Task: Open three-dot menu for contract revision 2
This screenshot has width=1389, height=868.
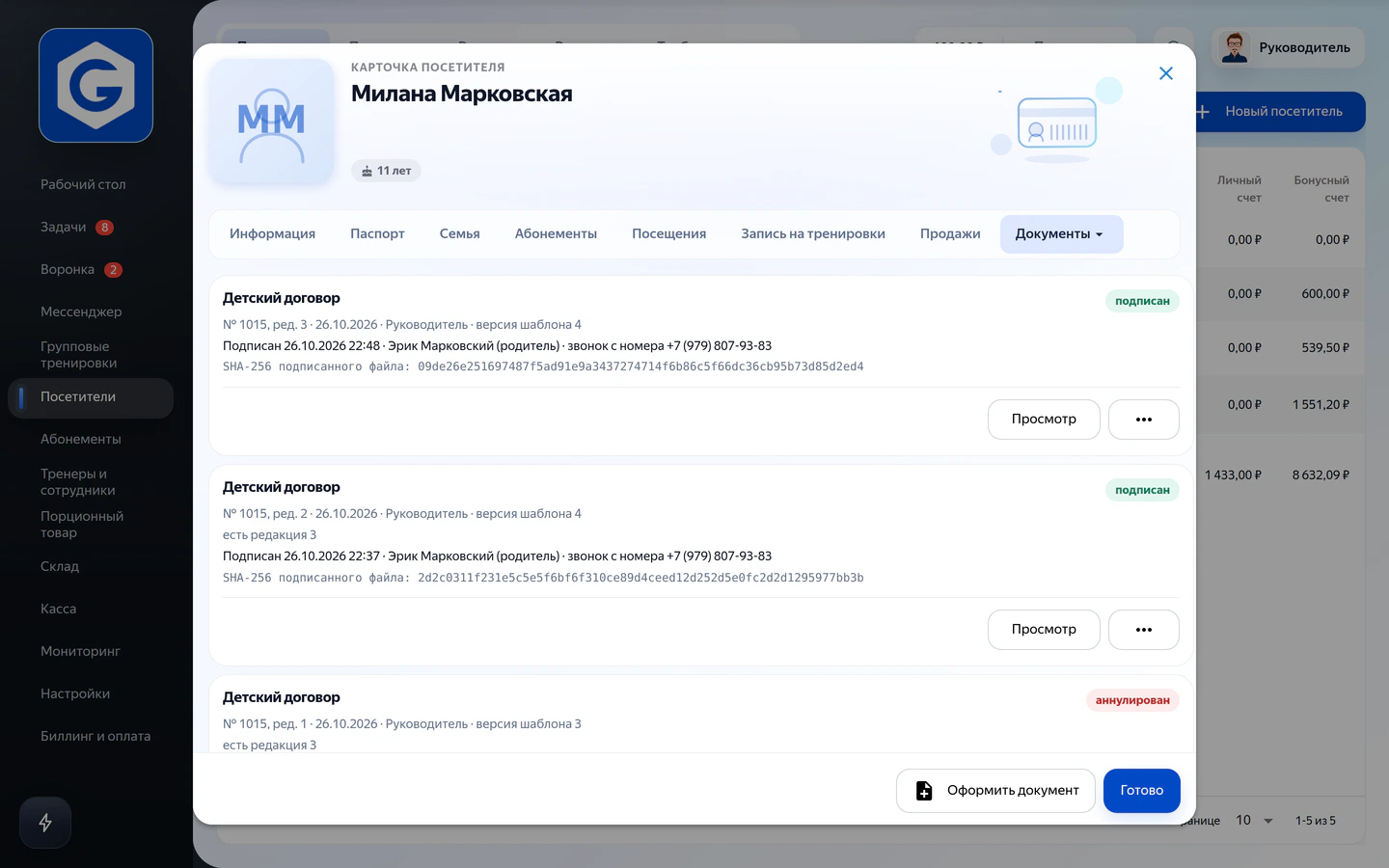Action: pyautogui.click(x=1144, y=630)
